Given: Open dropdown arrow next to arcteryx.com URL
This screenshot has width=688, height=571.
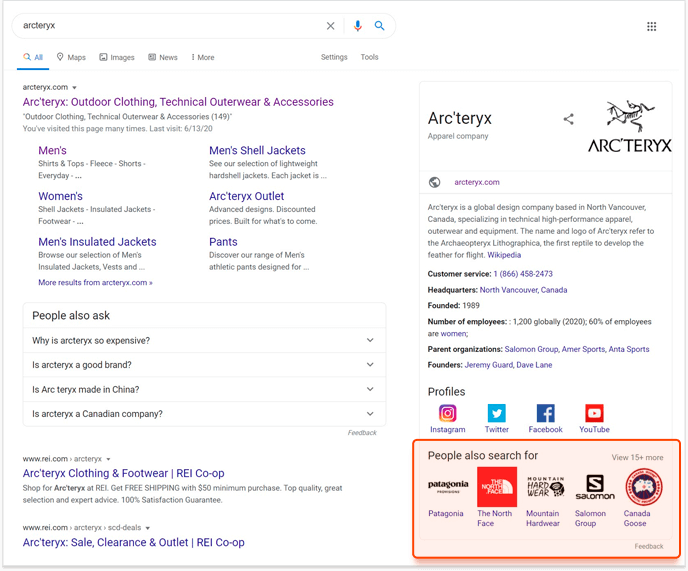Looking at the screenshot, I should (74, 88).
